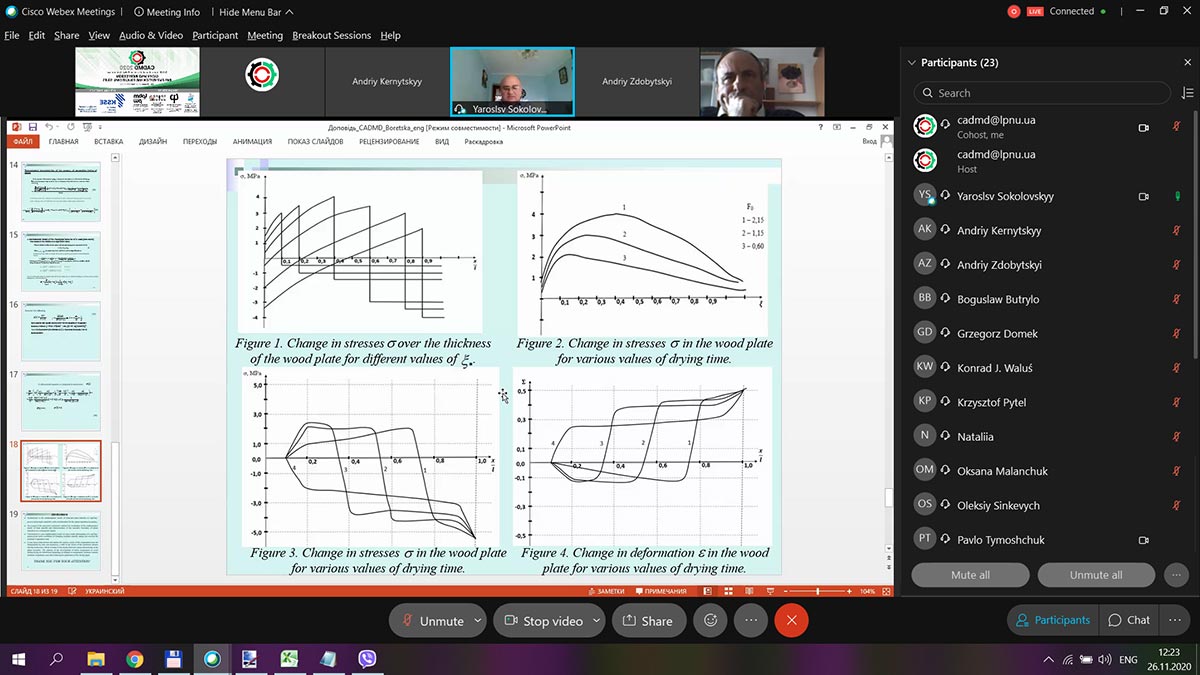Click the participants Search field

pos(1045,93)
